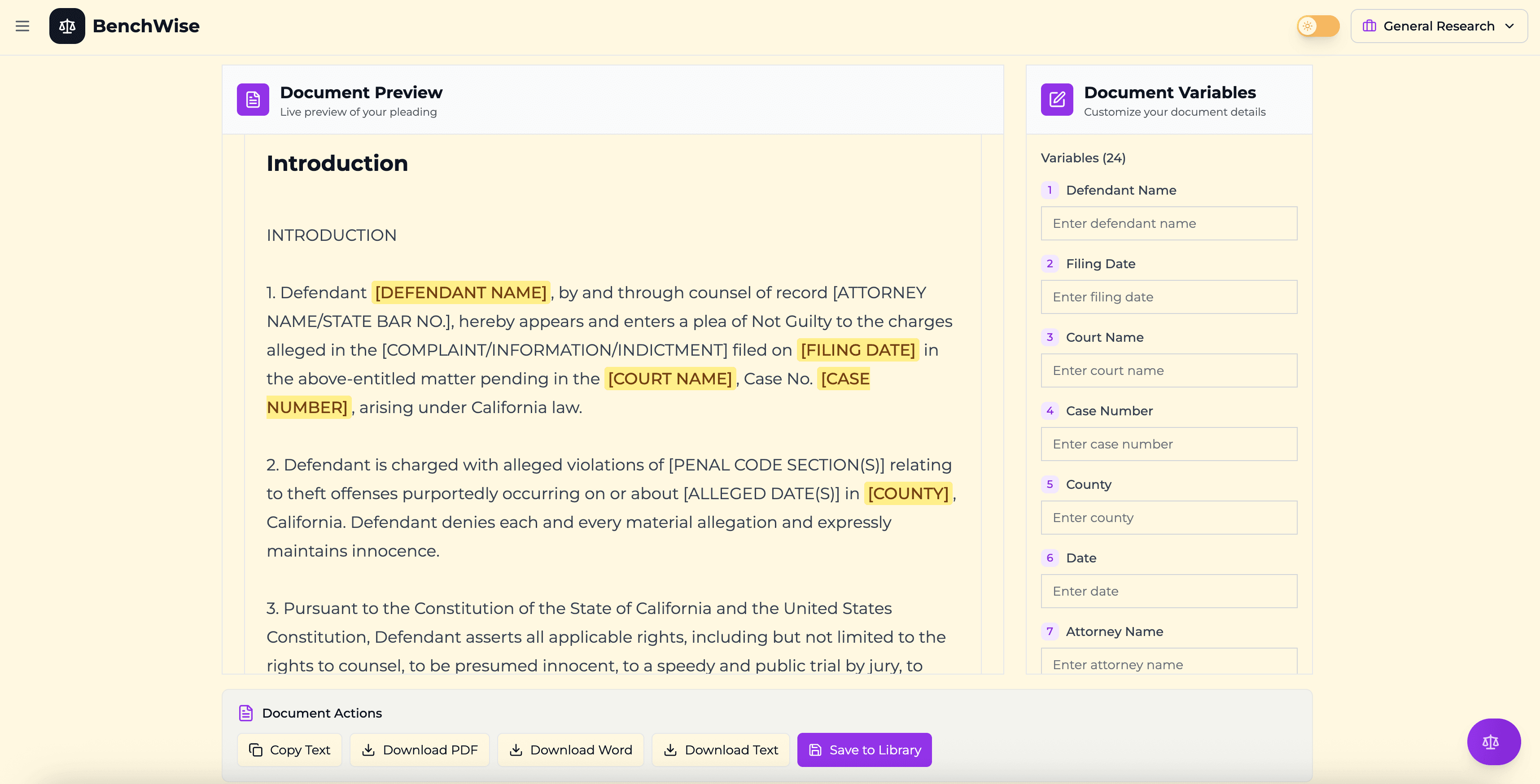Focus the Enter case number field
Screen dimensions: 1540x784
tap(1168, 444)
